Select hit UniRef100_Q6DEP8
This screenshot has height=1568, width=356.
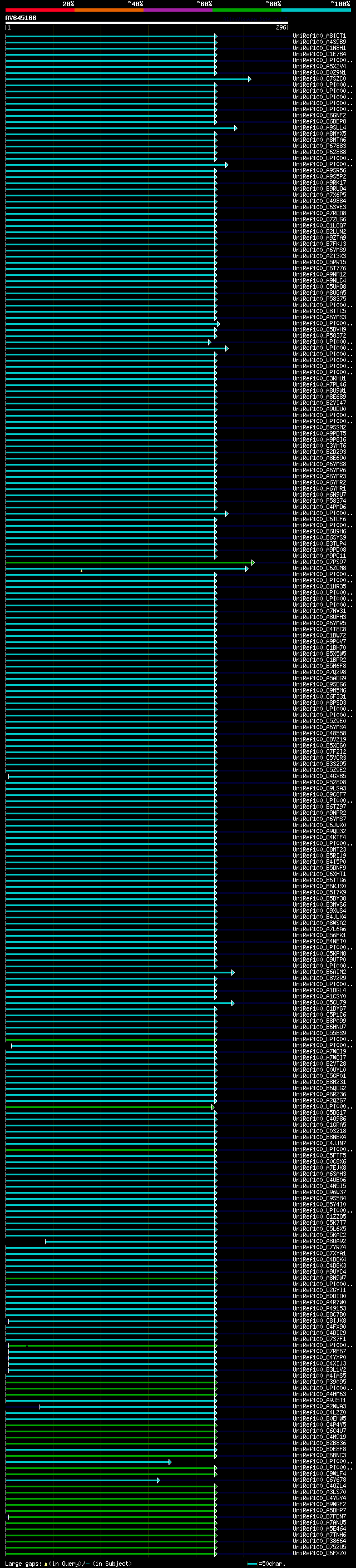click(319, 122)
